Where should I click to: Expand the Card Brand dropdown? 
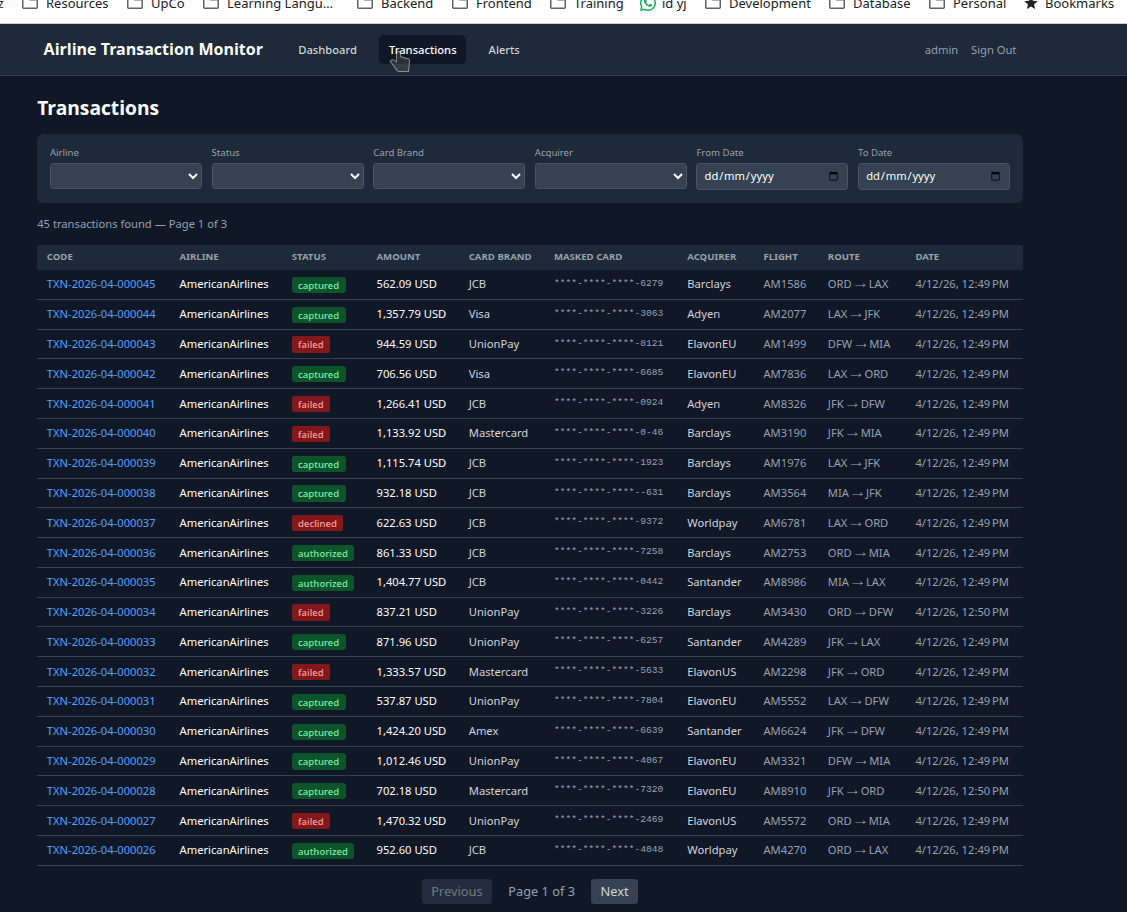pos(448,176)
